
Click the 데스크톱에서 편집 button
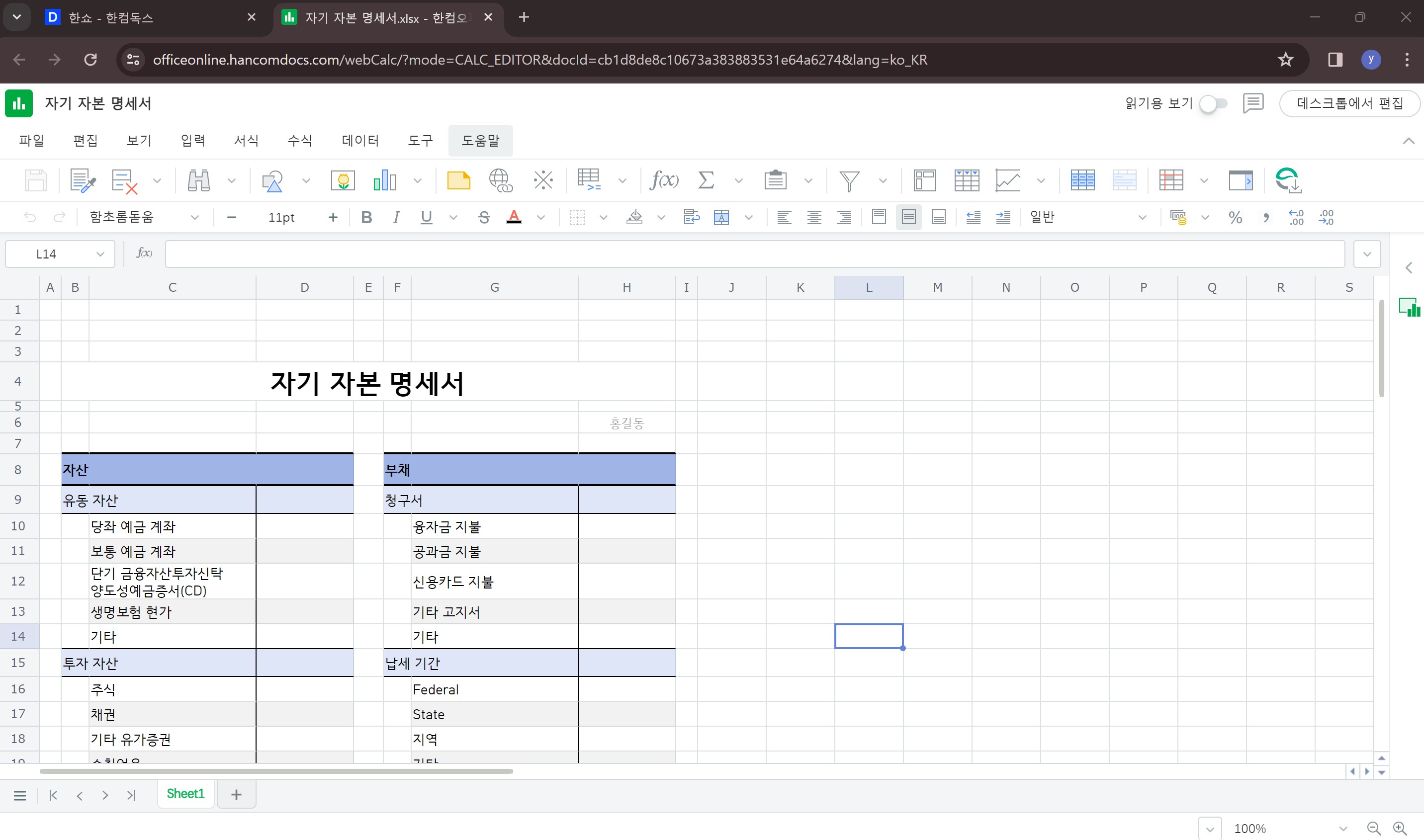(x=1349, y=103)
